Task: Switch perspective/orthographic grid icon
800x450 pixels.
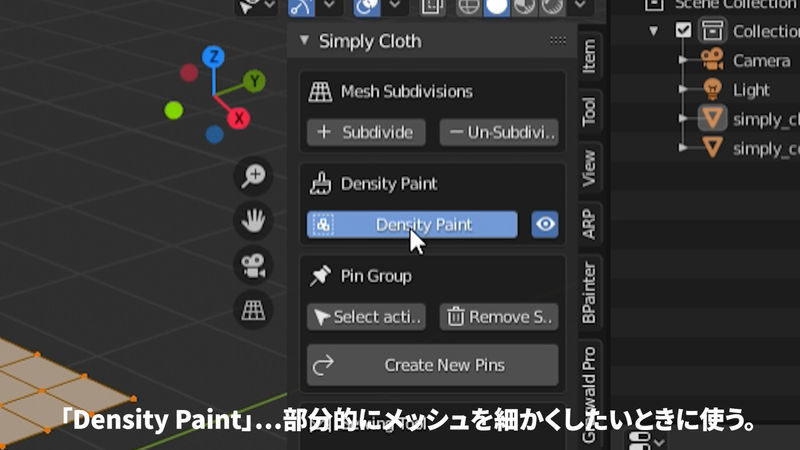Action: click(x=254, y=310)
